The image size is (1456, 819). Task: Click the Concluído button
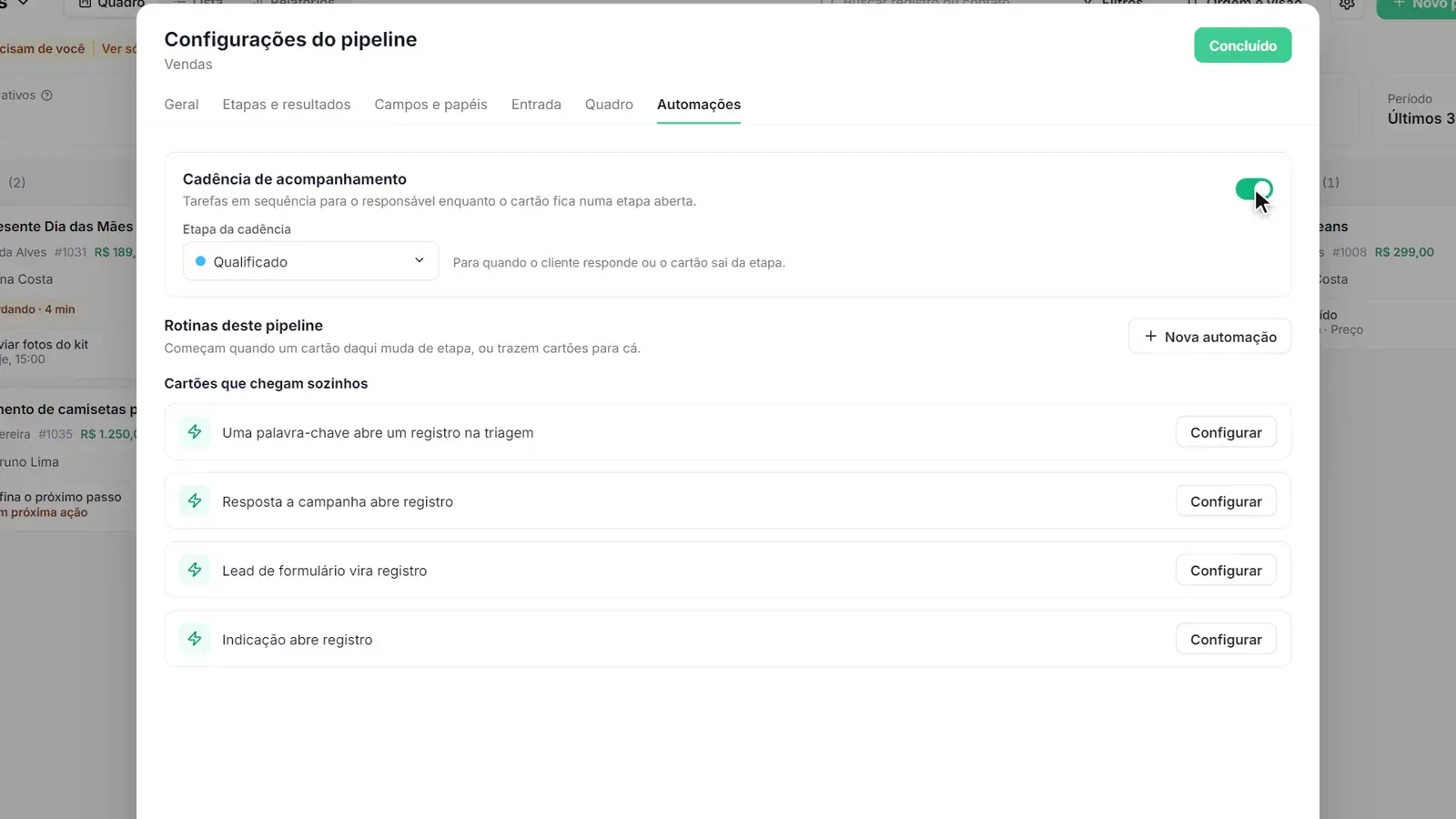1242,45
